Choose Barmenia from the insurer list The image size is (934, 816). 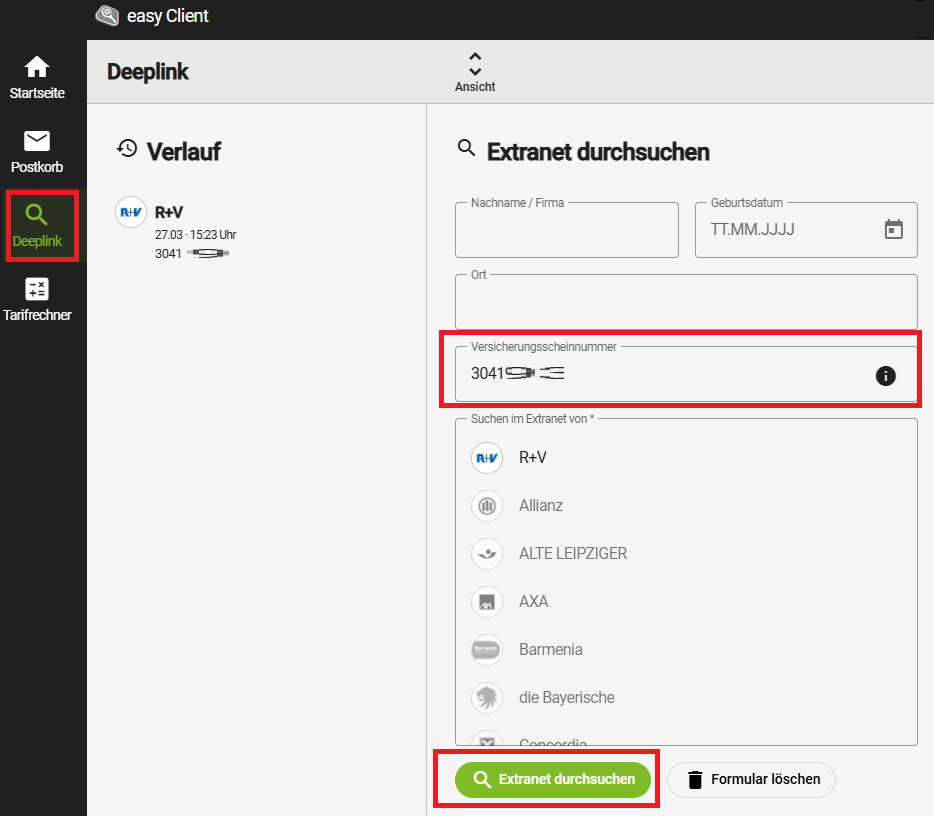click(550, 649)
